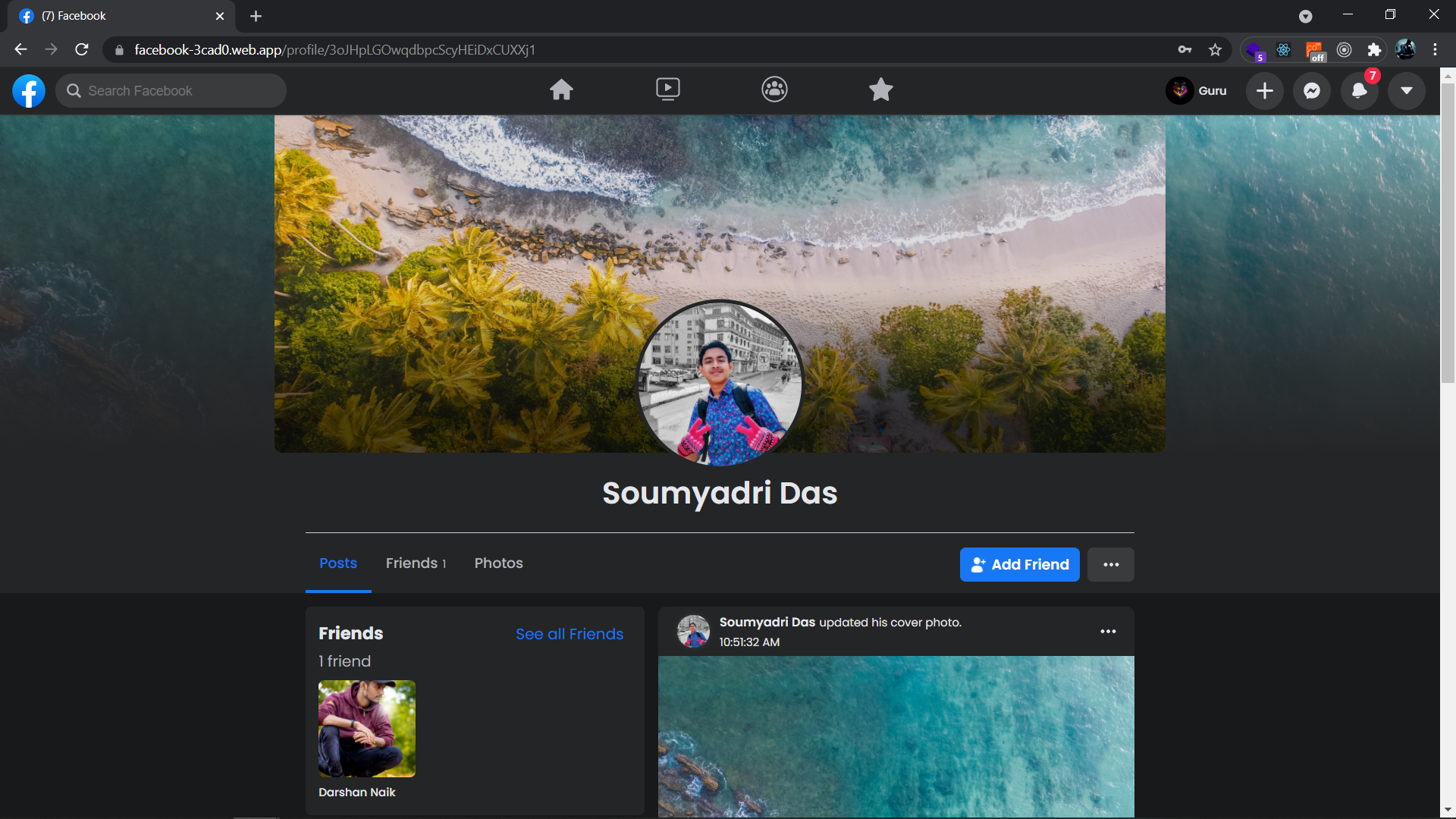
Task: Open the Groups icon
Action: 774,90
